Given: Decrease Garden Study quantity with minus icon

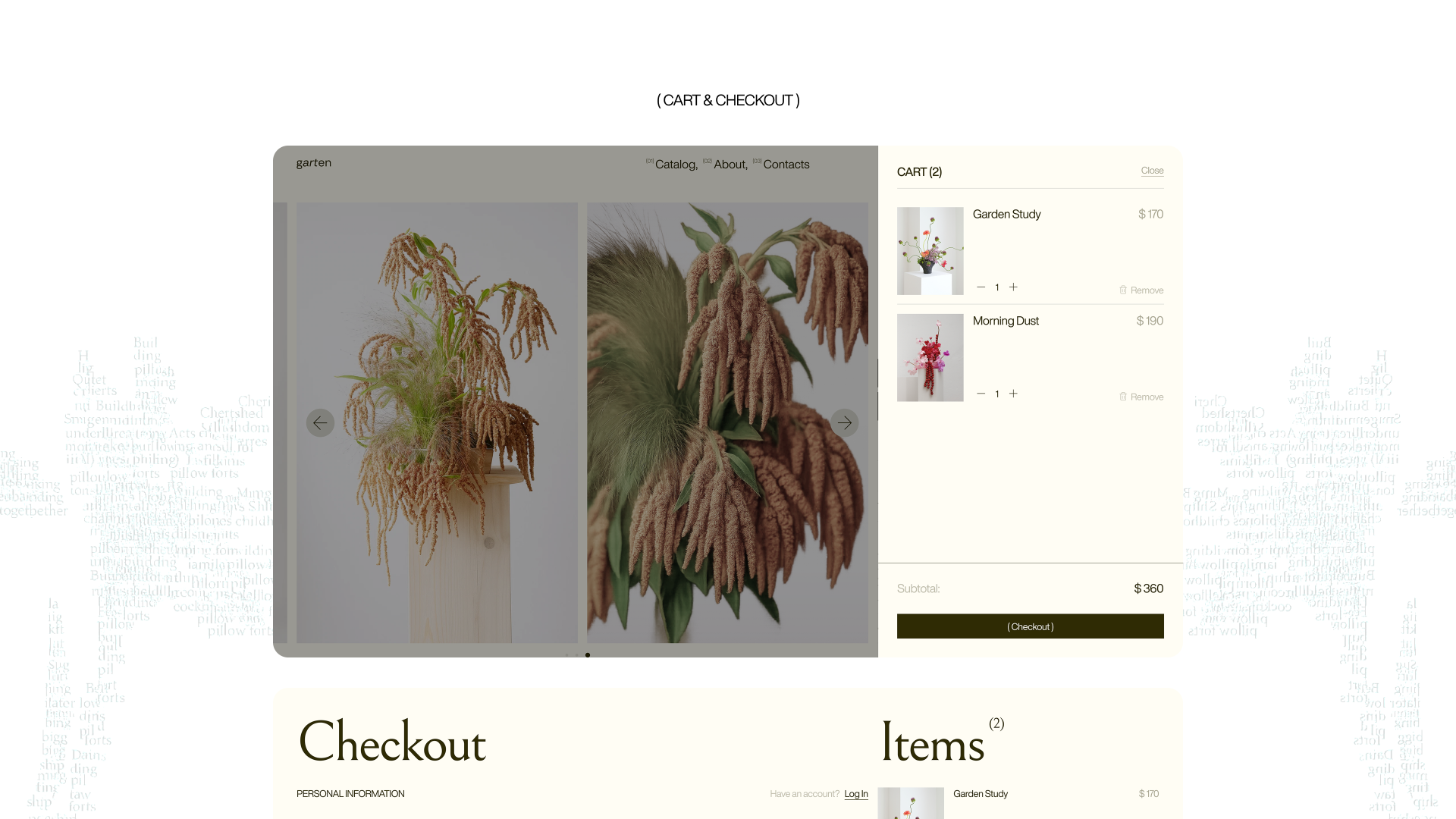Looking at the screenshot, I should point(981,287).
